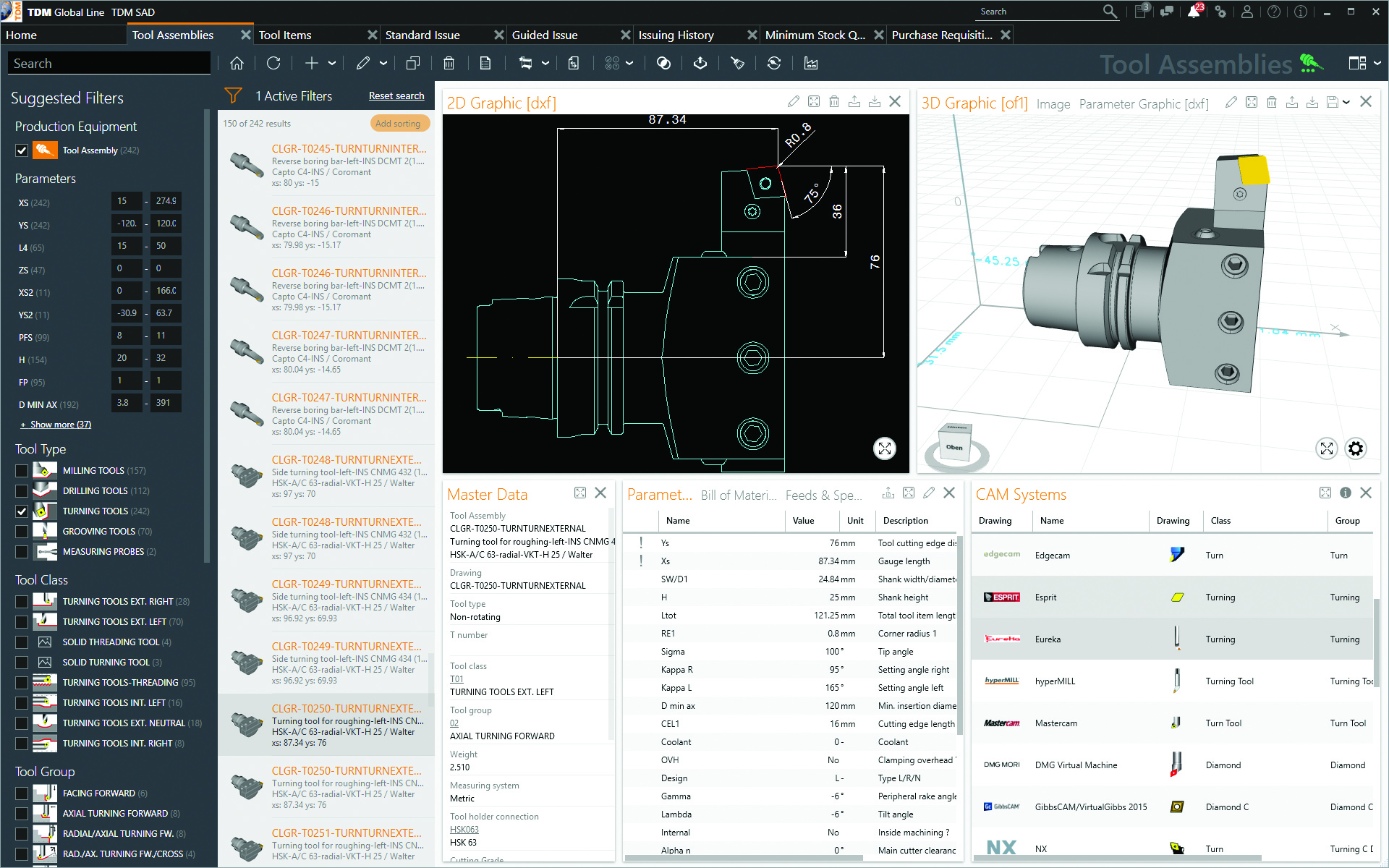Check FACING FORWARD tool group checkbox
Viewport: 1389px width, 868px height.
pos(22,793)
